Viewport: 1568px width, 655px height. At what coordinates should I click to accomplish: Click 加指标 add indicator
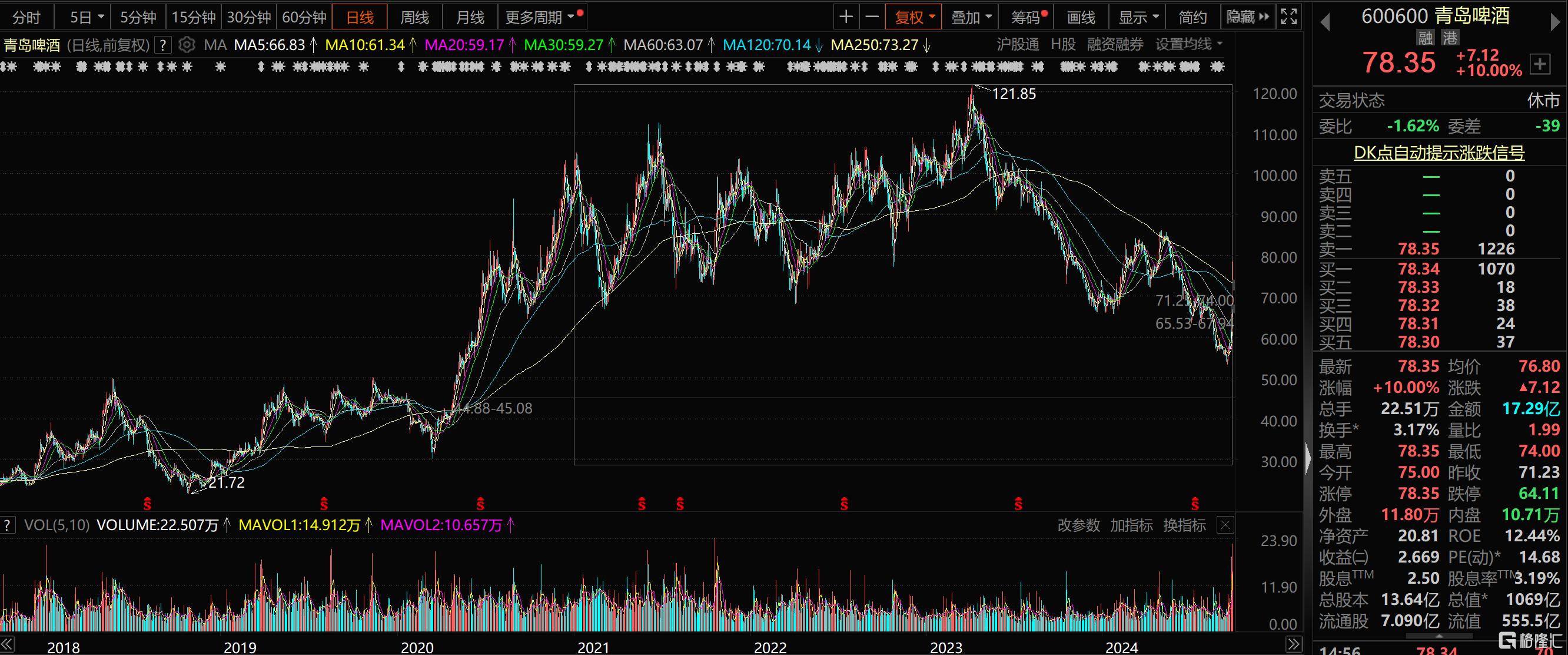click(x=1131, y=525)
